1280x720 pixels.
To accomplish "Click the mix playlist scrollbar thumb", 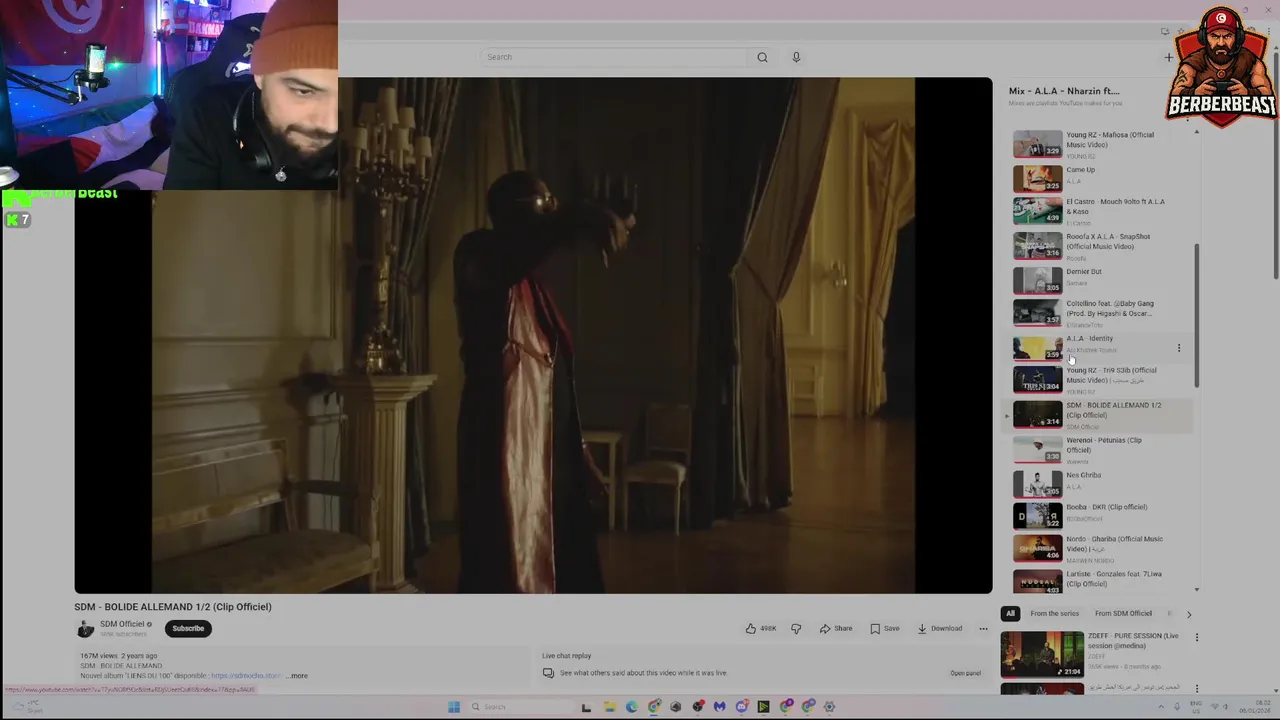I will (x=1196, y=316).
